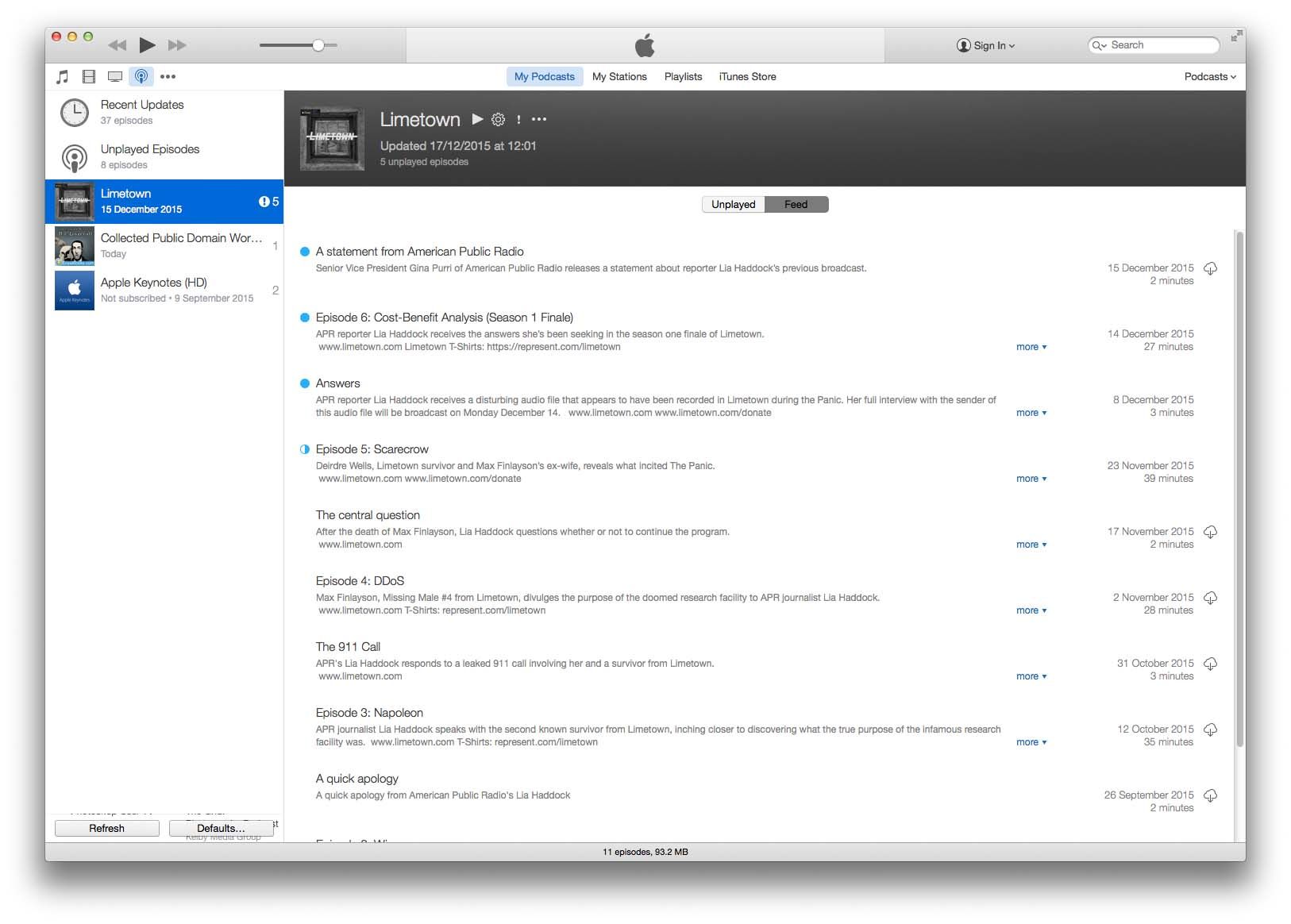1291x924 pixels.
Task: Toggle unplayed dot on Answers episode
Action: point(304,383)
